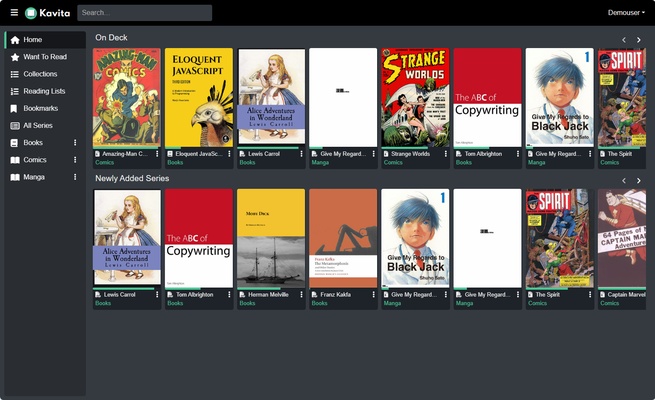The height and width of the screenshot is (400, 655).
Task: Open Want To Read star icon
Action: pos(14,57)
